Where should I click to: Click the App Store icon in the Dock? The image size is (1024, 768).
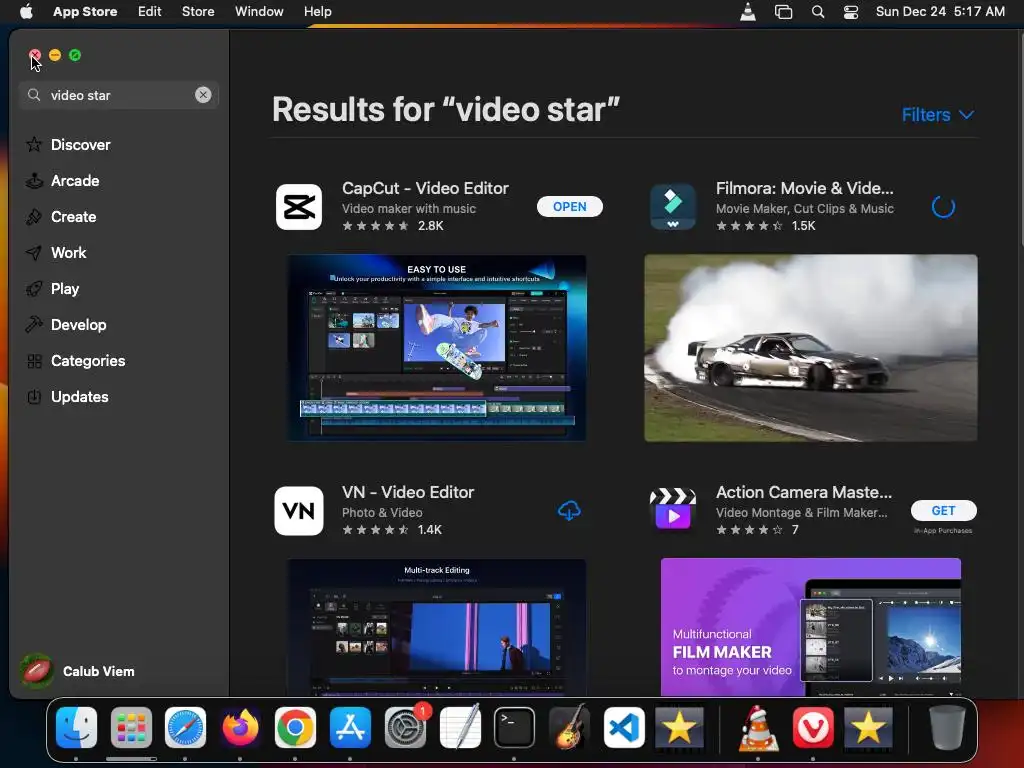350,727
